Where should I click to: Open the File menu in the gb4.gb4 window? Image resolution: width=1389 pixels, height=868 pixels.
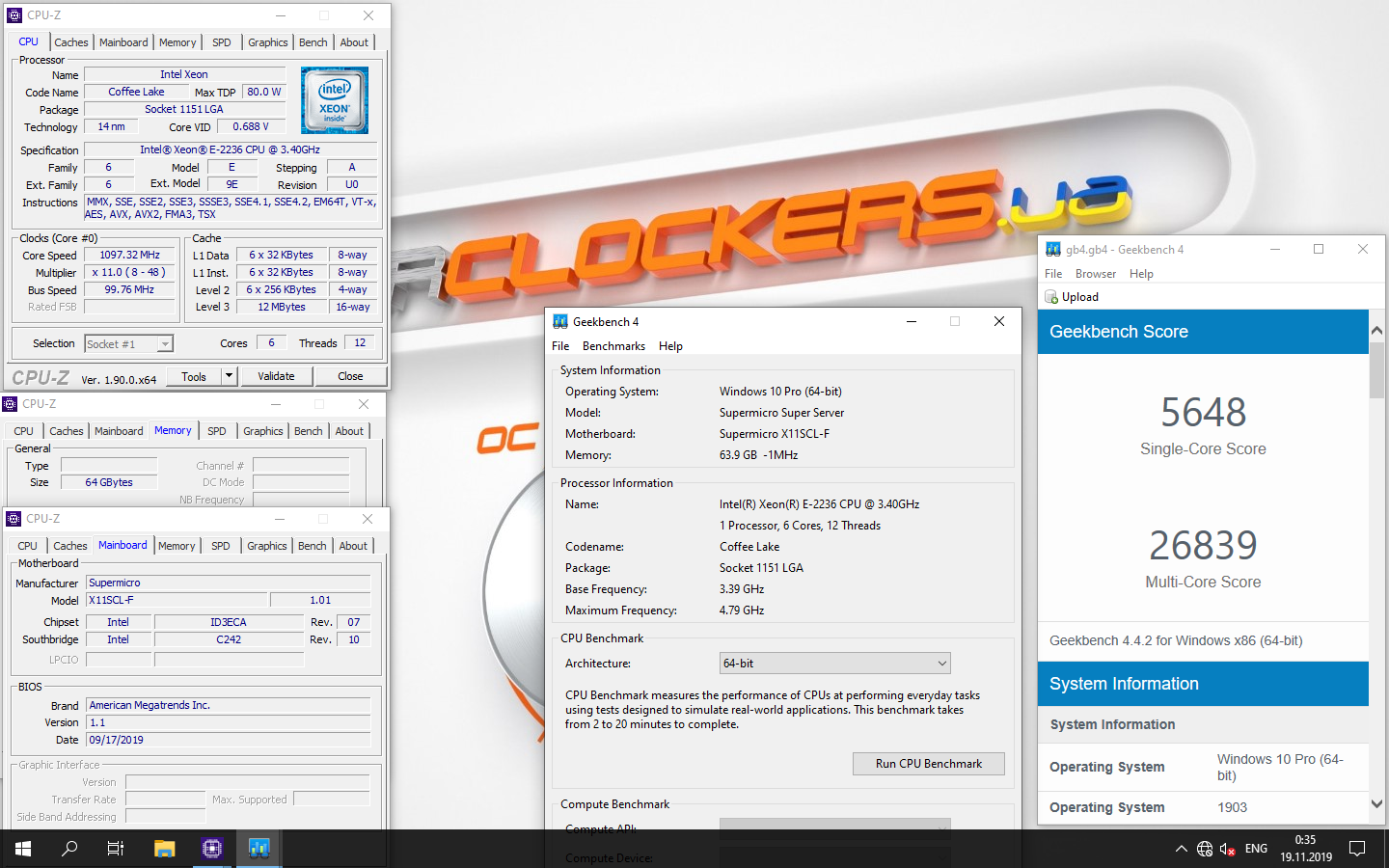tap(1053, 274)
